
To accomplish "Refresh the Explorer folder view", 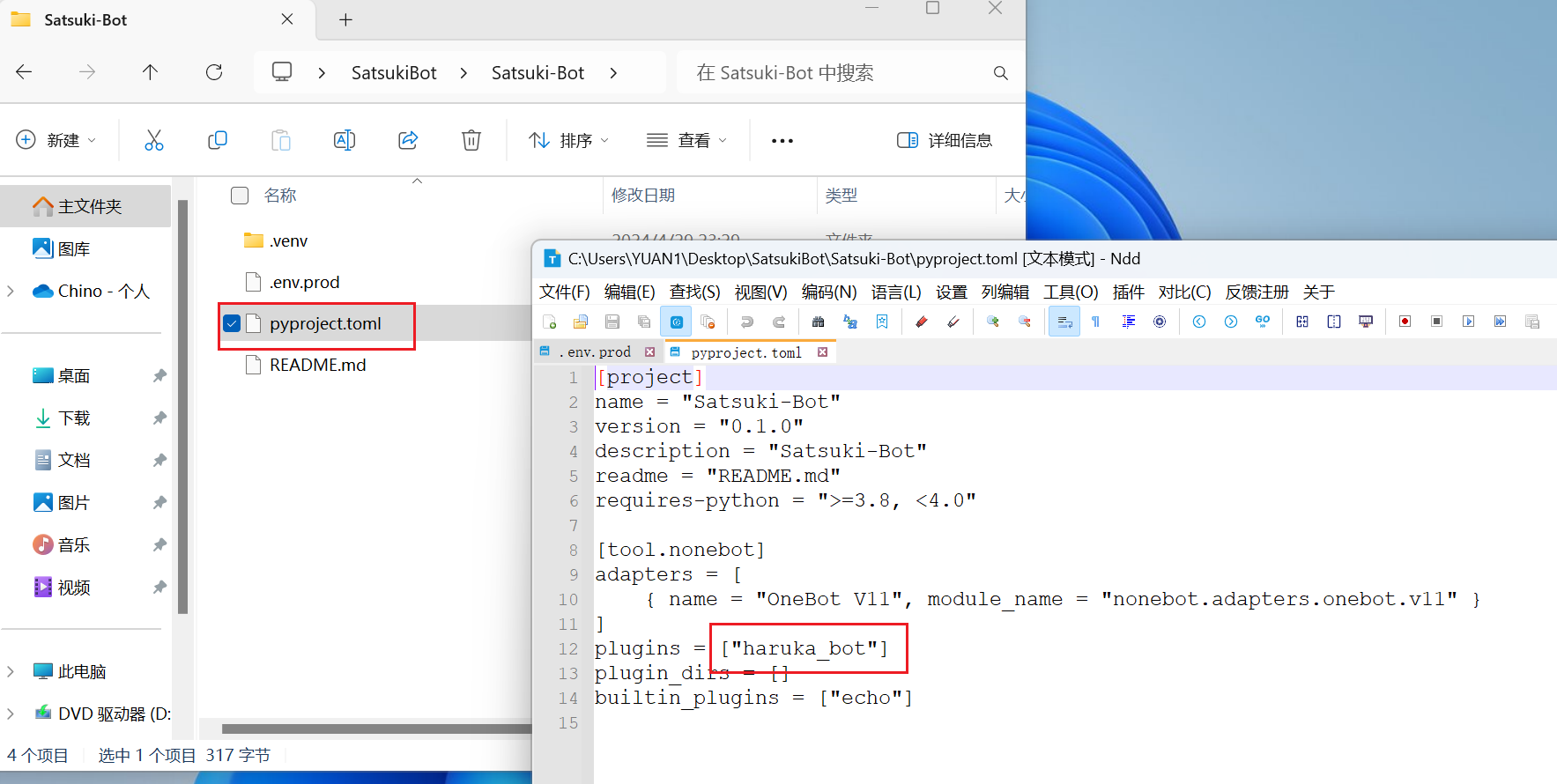I will [214, 72].
